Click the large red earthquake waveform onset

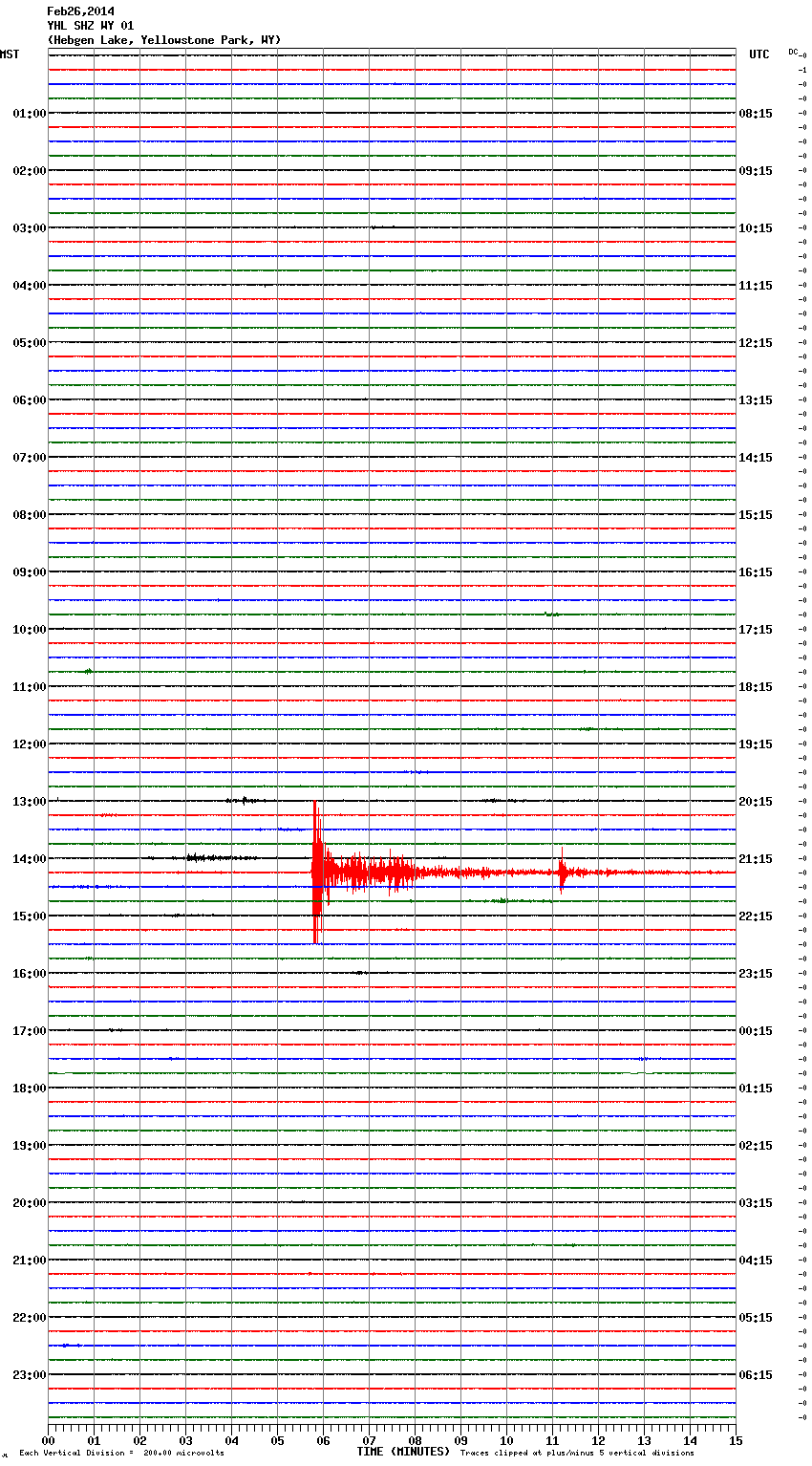click(x=316, y=873)
